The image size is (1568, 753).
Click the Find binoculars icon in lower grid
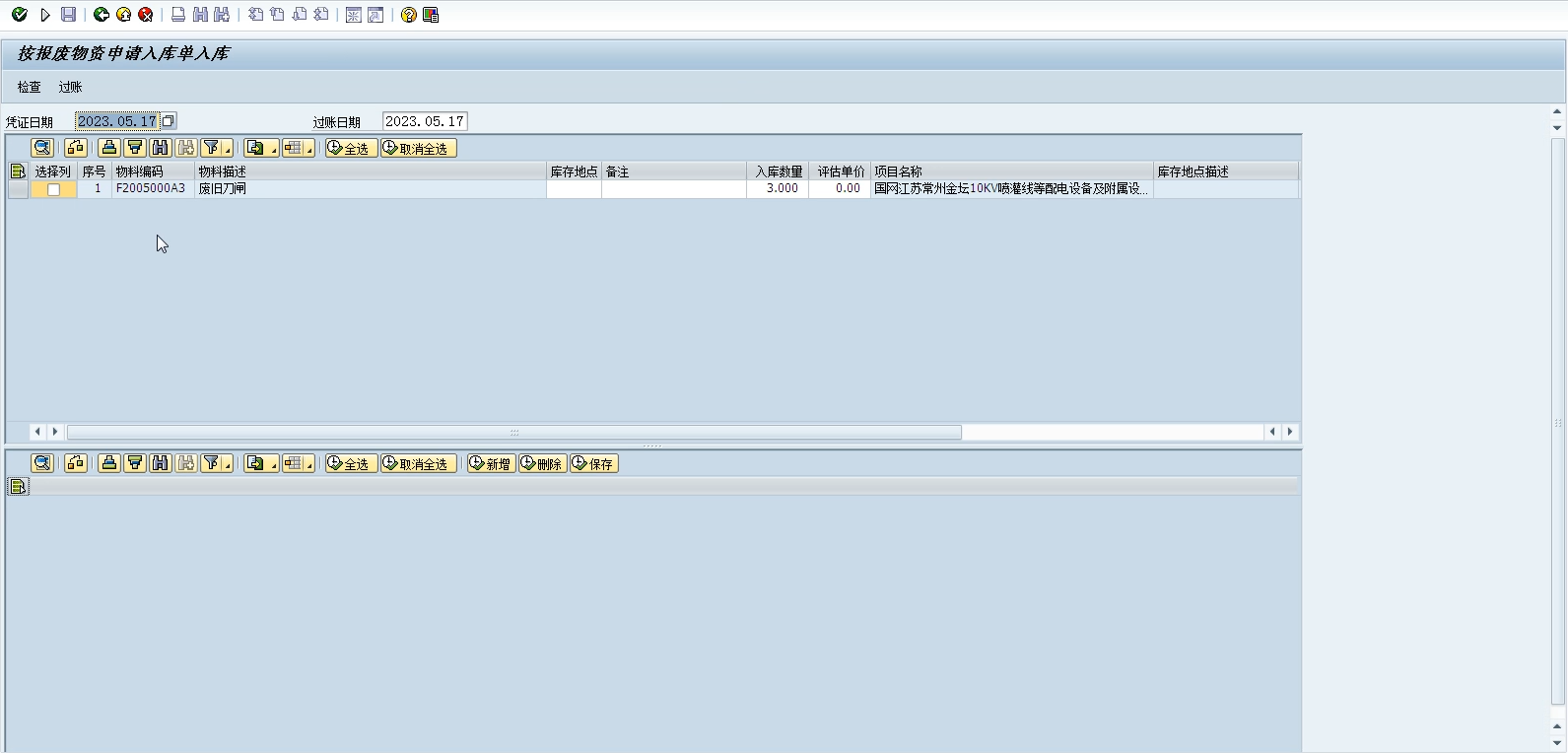coord(161,463)
